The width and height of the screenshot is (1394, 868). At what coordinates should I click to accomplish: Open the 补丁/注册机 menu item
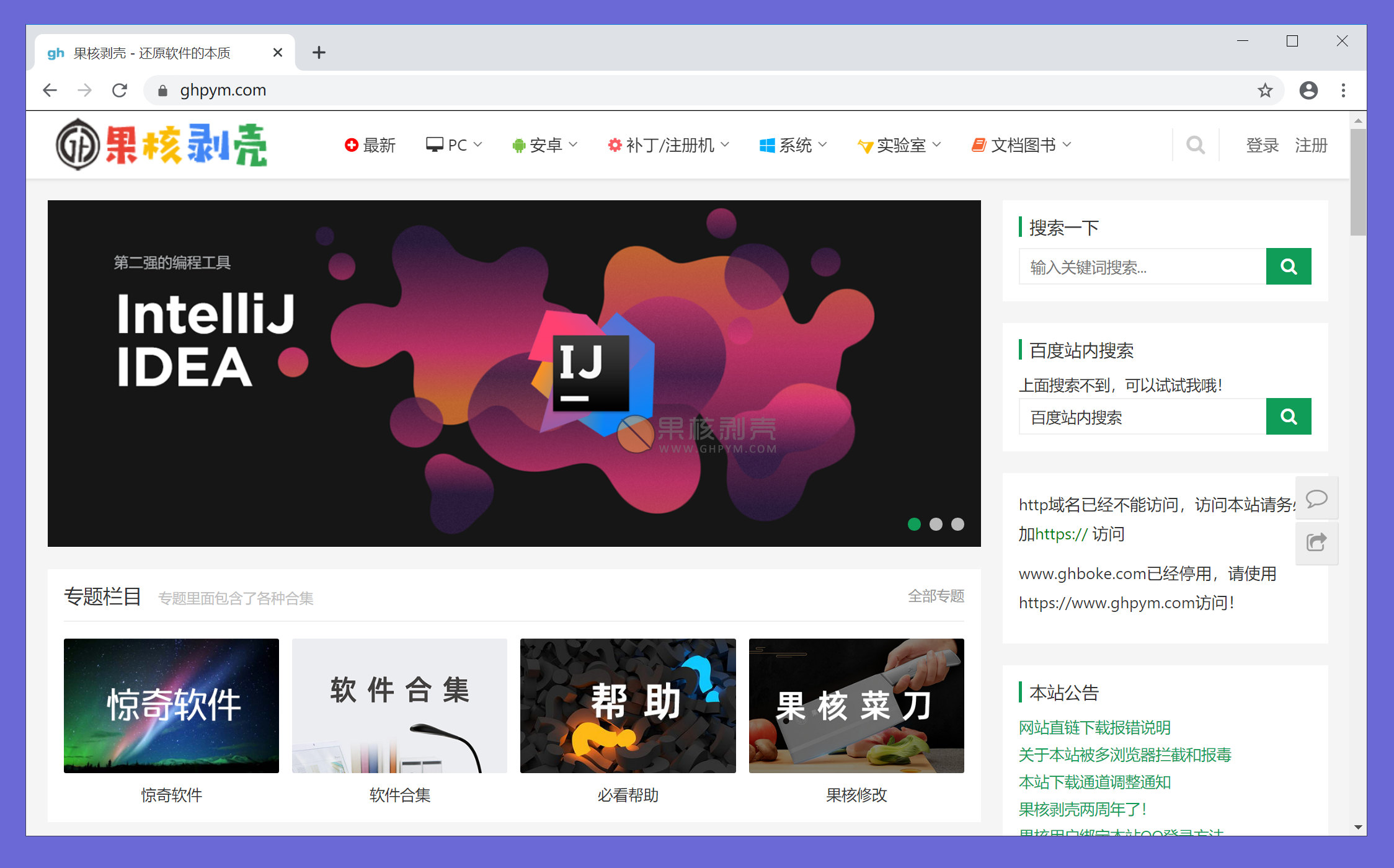668,145
